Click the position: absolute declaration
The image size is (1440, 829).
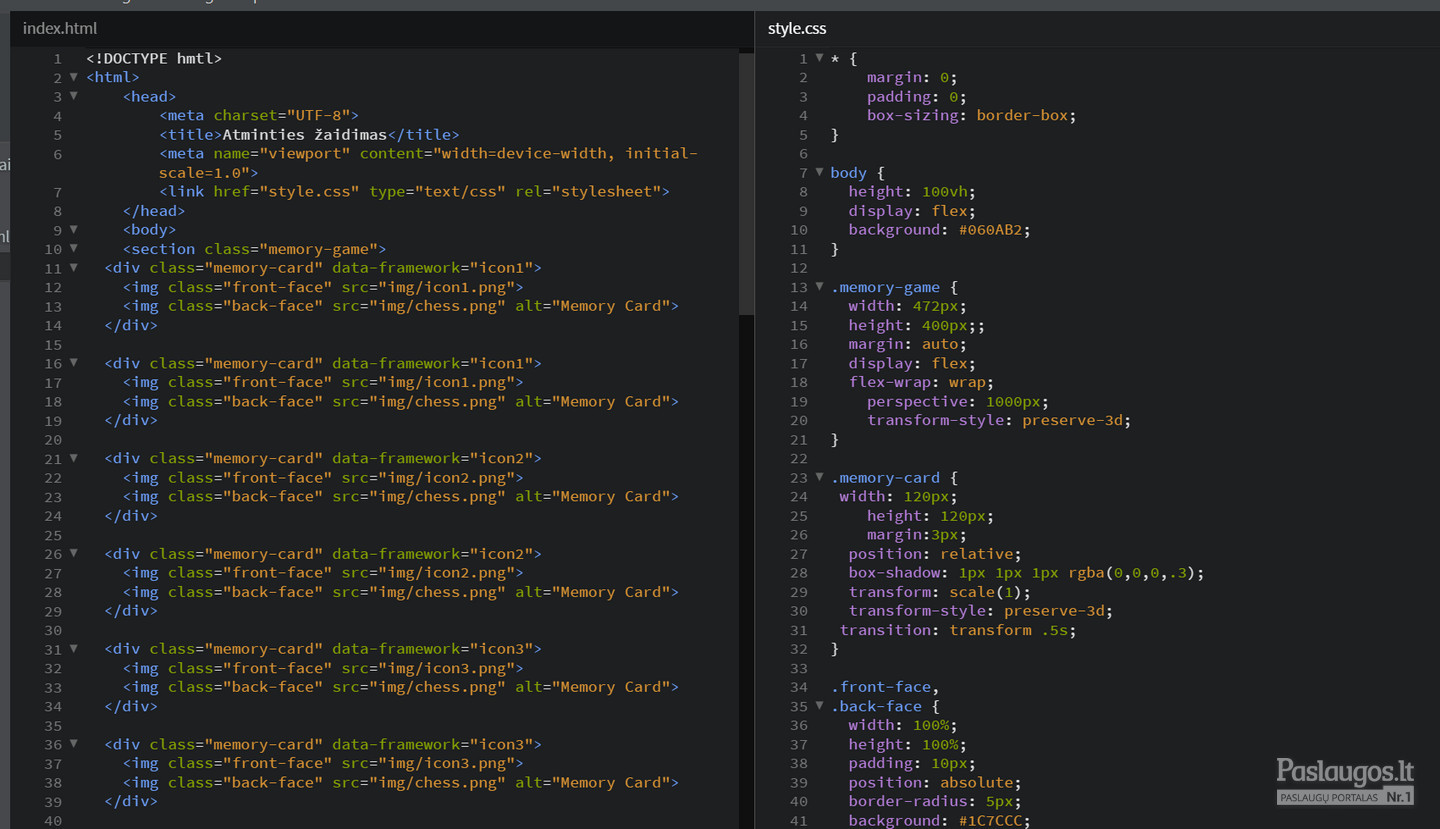coord(935,782)
